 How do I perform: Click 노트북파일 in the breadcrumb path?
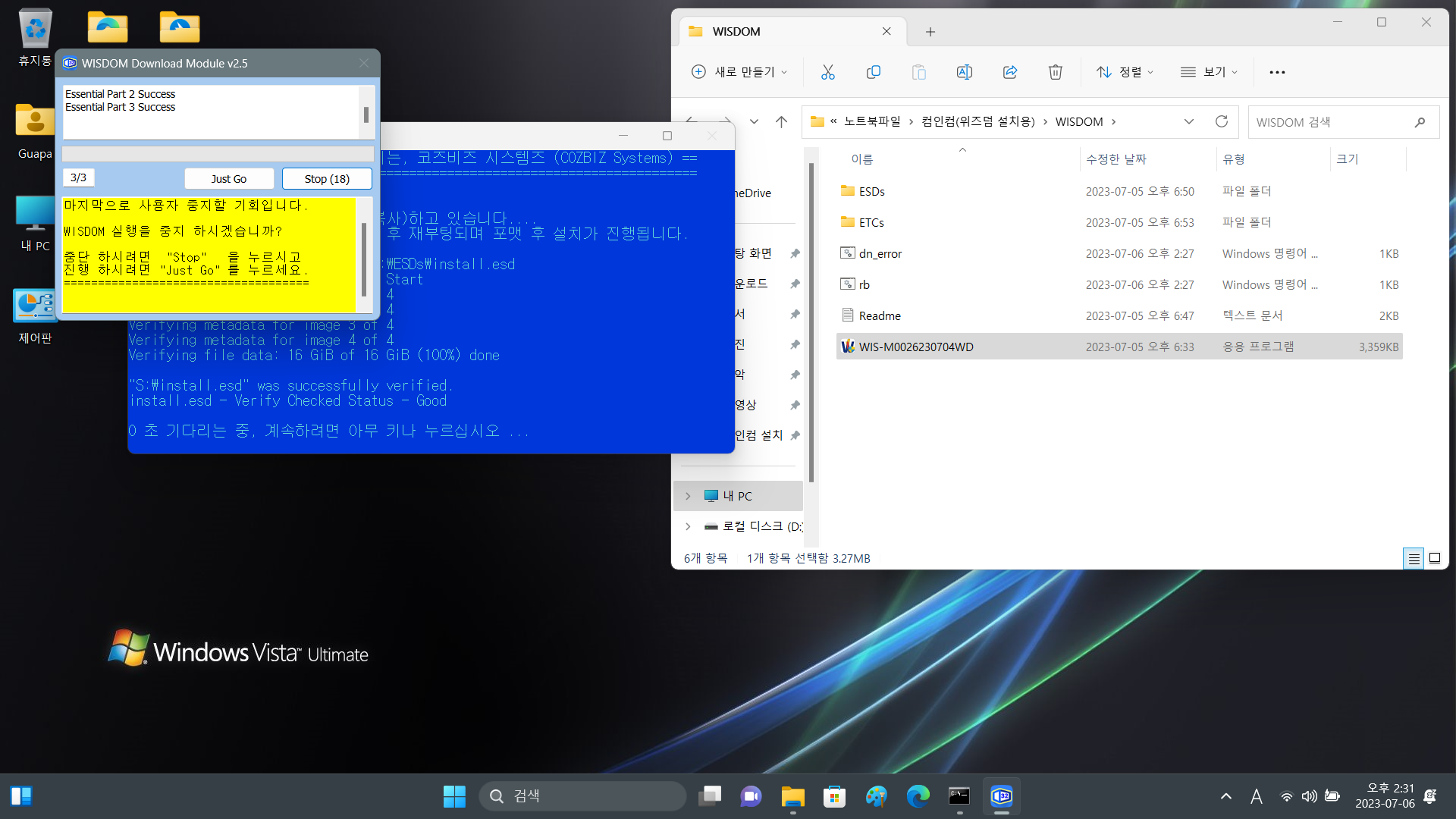click(x=872, y=121)
